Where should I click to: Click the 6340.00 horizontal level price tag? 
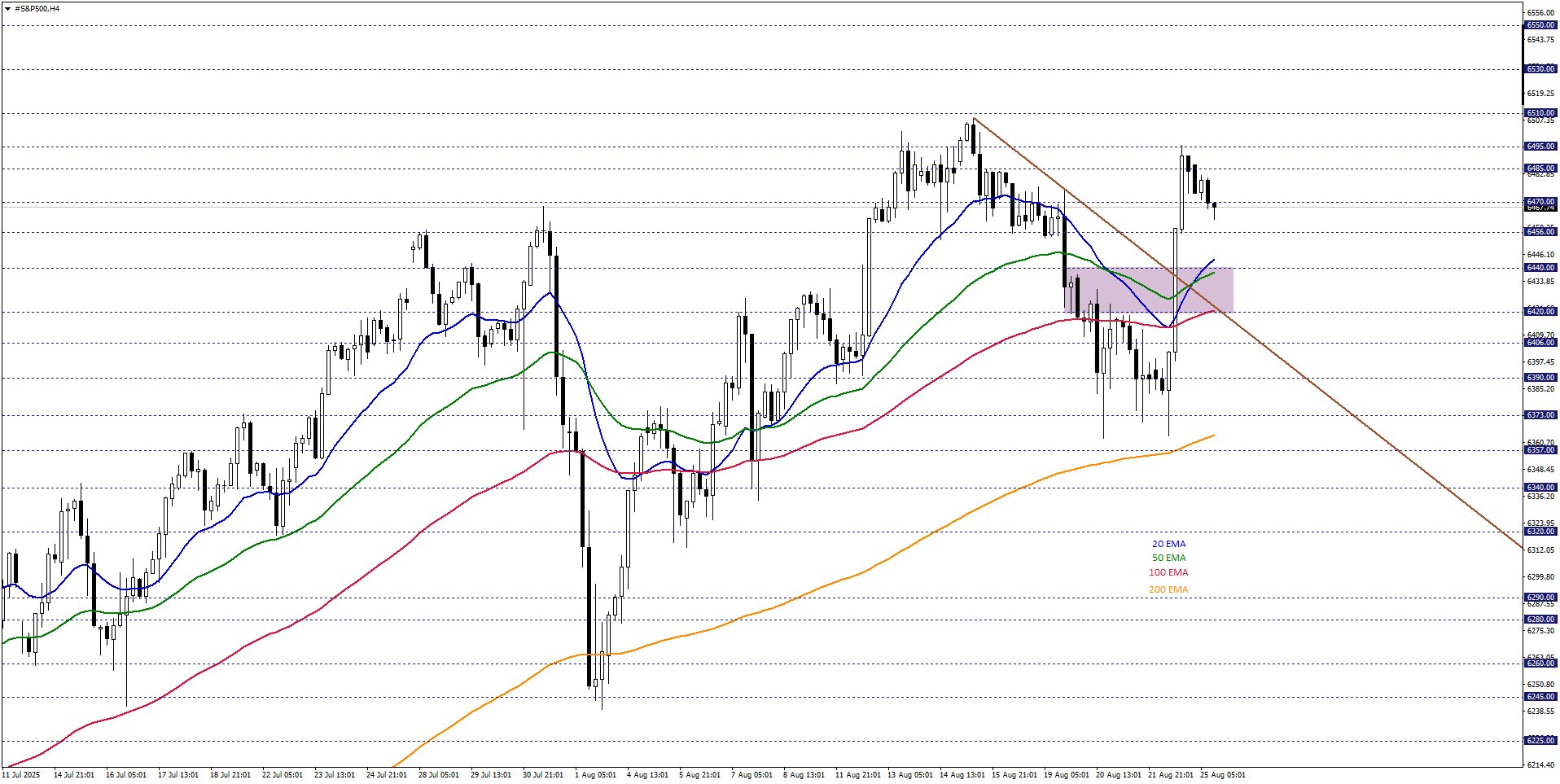click(x=1540, y=488)
